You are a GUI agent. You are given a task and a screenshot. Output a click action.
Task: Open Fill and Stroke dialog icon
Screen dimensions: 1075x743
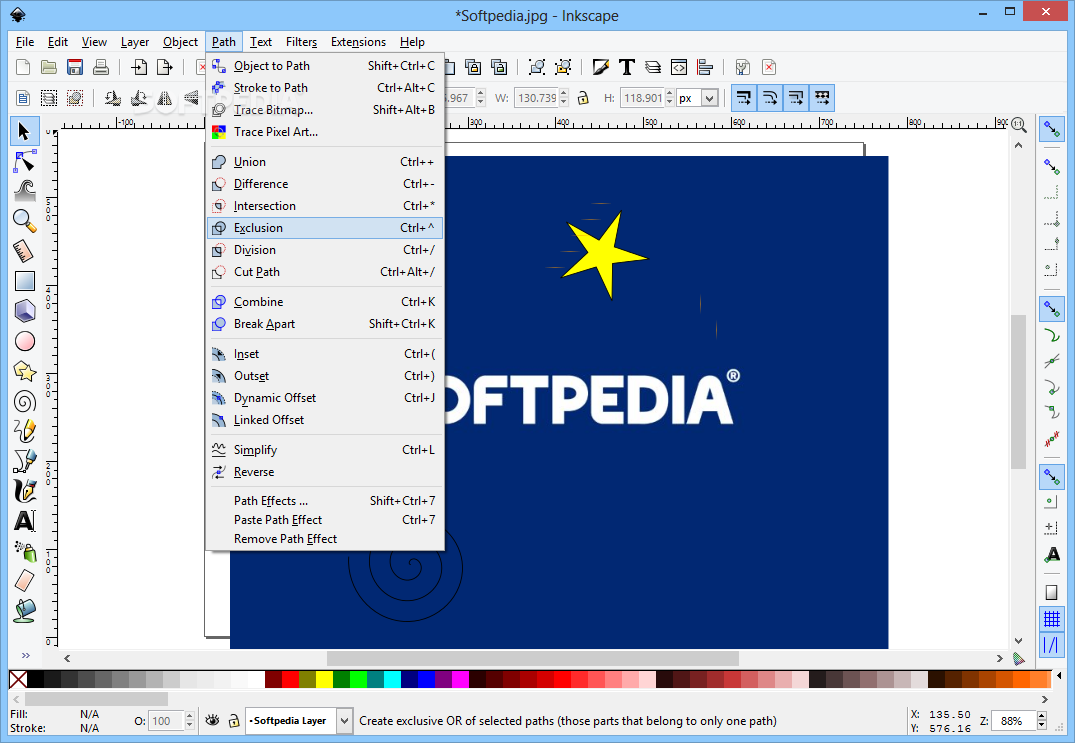(x=601, y=67)
